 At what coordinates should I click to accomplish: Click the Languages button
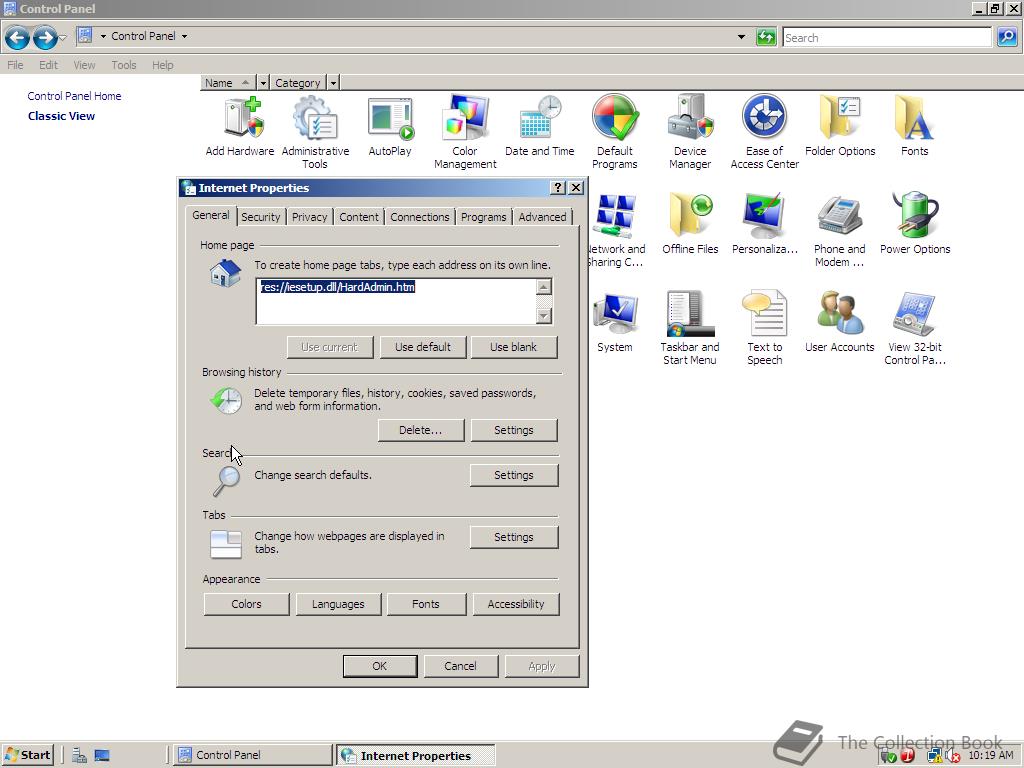click(338, 604)
